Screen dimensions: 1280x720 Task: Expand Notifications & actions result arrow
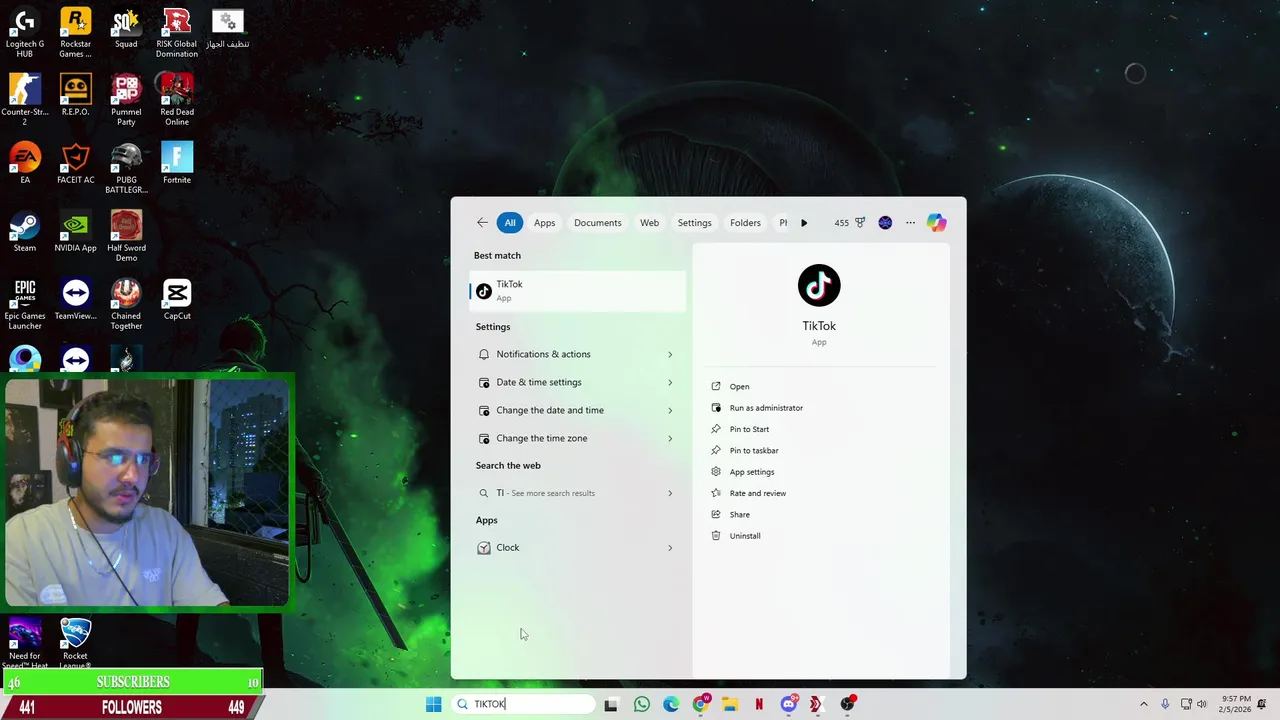pos(670,354)
